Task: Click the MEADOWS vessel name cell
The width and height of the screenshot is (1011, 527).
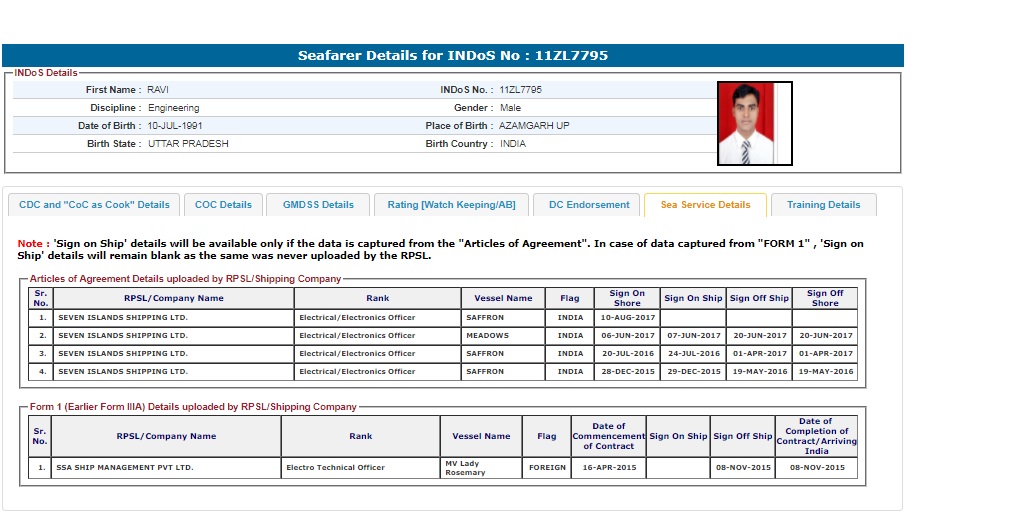Action: coord(487,336)
